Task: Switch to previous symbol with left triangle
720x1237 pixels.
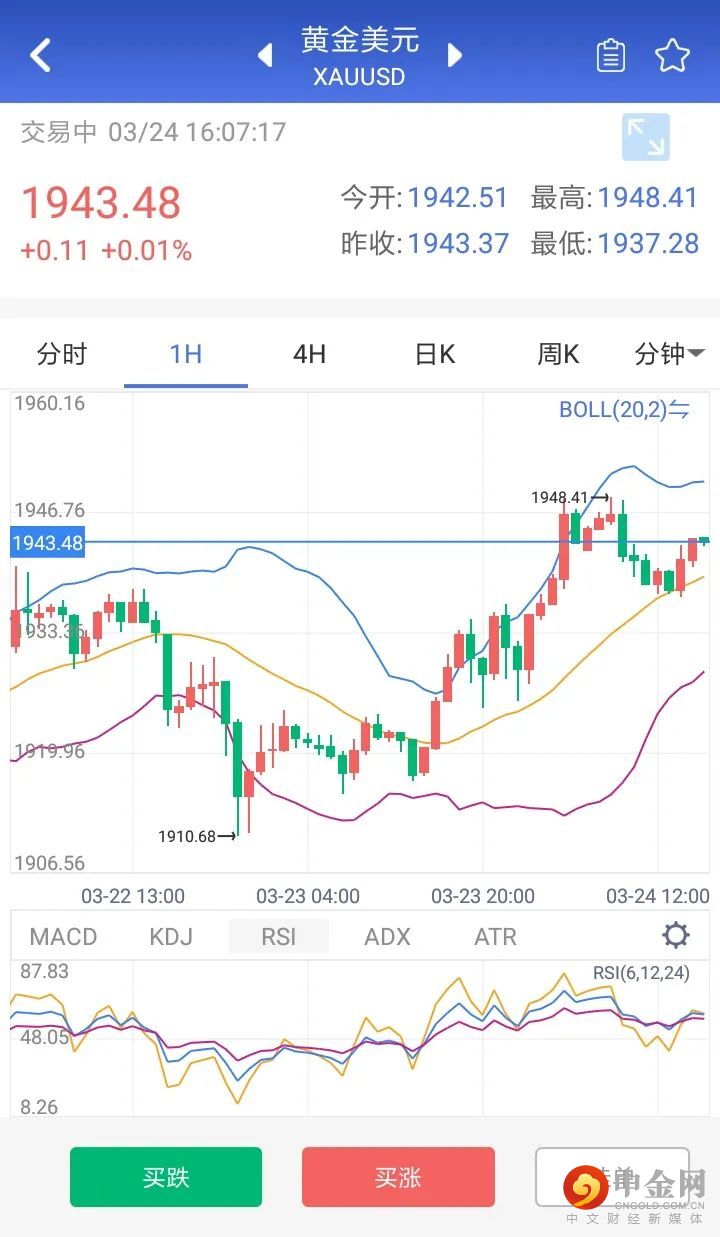Action: tap(265, 55)
